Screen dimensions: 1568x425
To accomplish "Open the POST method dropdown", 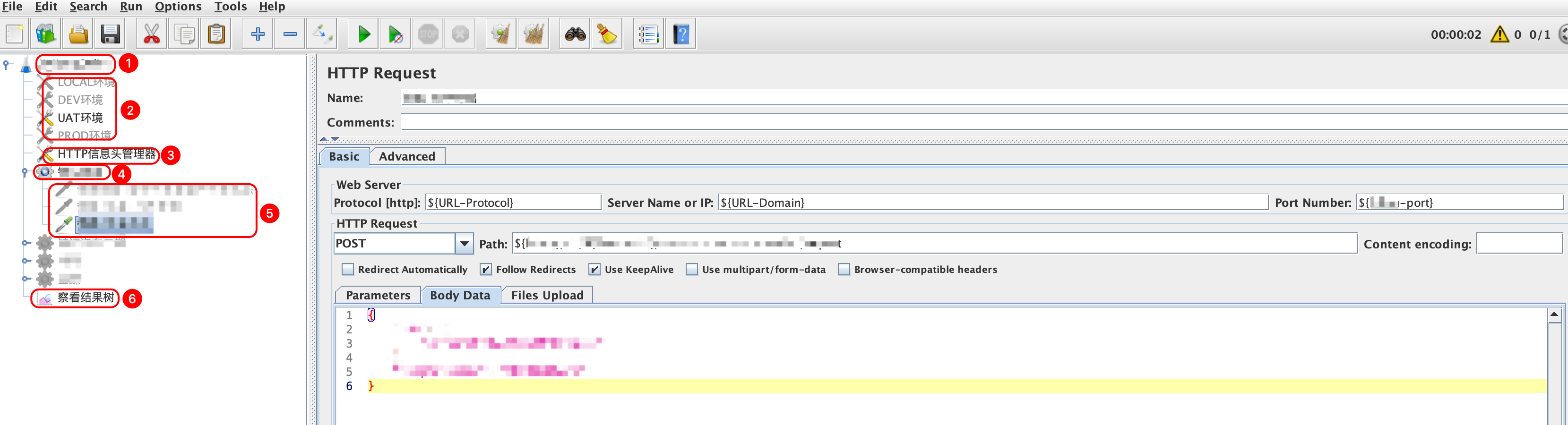I will pyautogui.click(x=465, y=243).
